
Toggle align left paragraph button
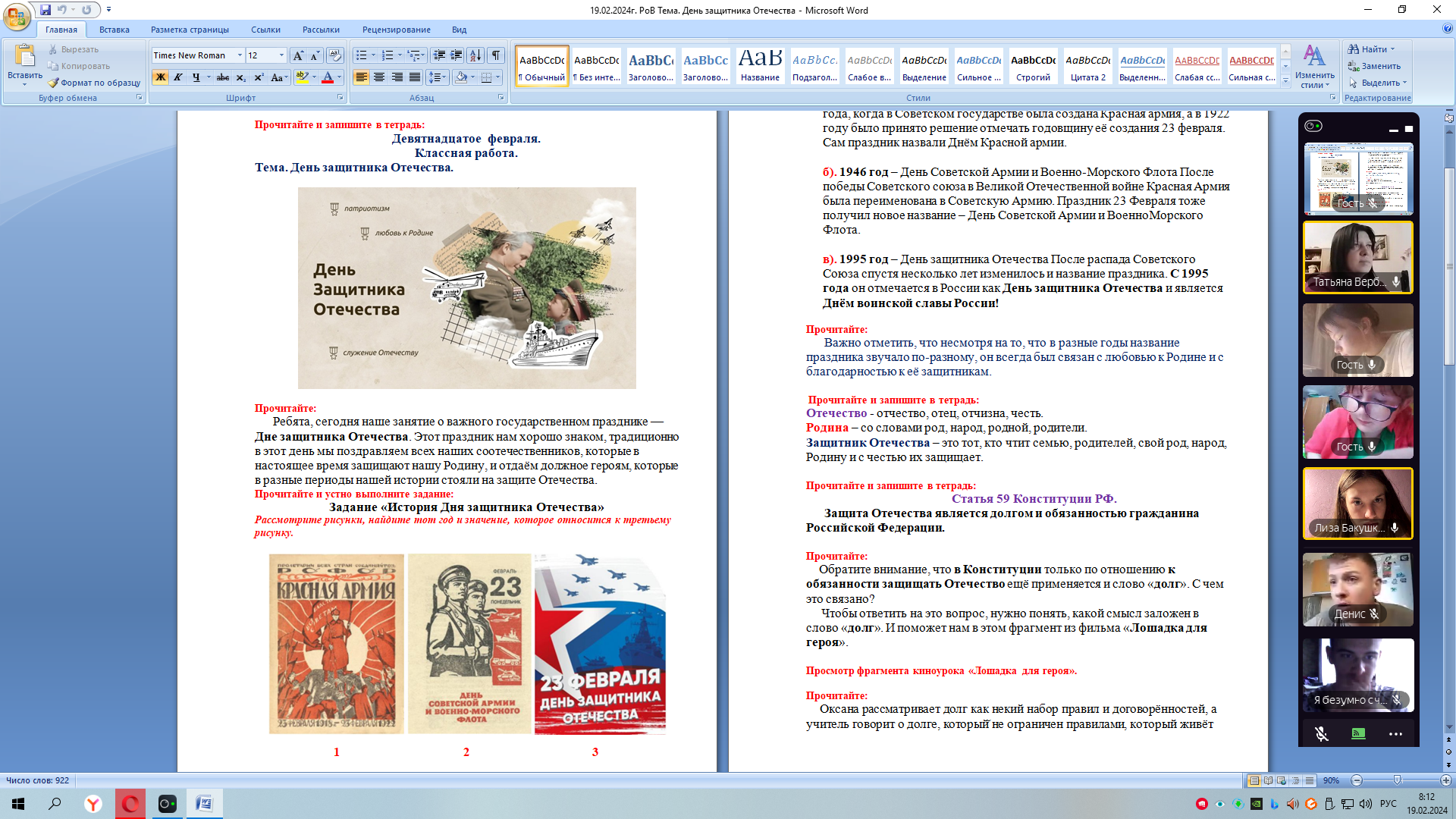point(361,77)
